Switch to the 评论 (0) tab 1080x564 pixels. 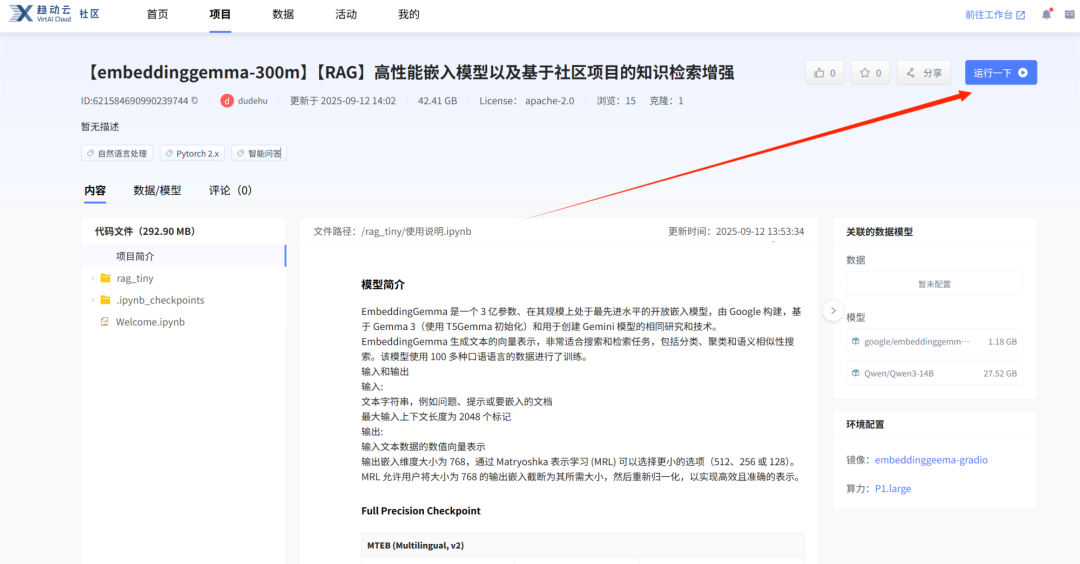[230, 190]
